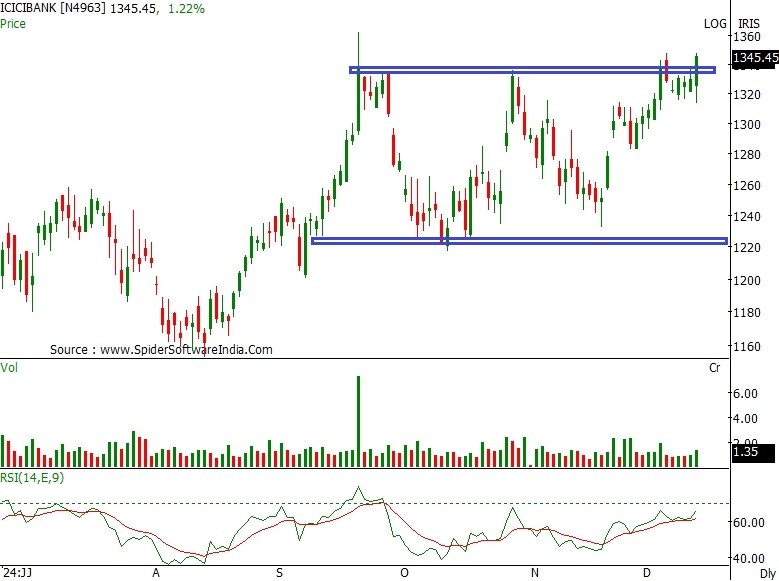Select the current price tag 1345.45

point(755,59)
